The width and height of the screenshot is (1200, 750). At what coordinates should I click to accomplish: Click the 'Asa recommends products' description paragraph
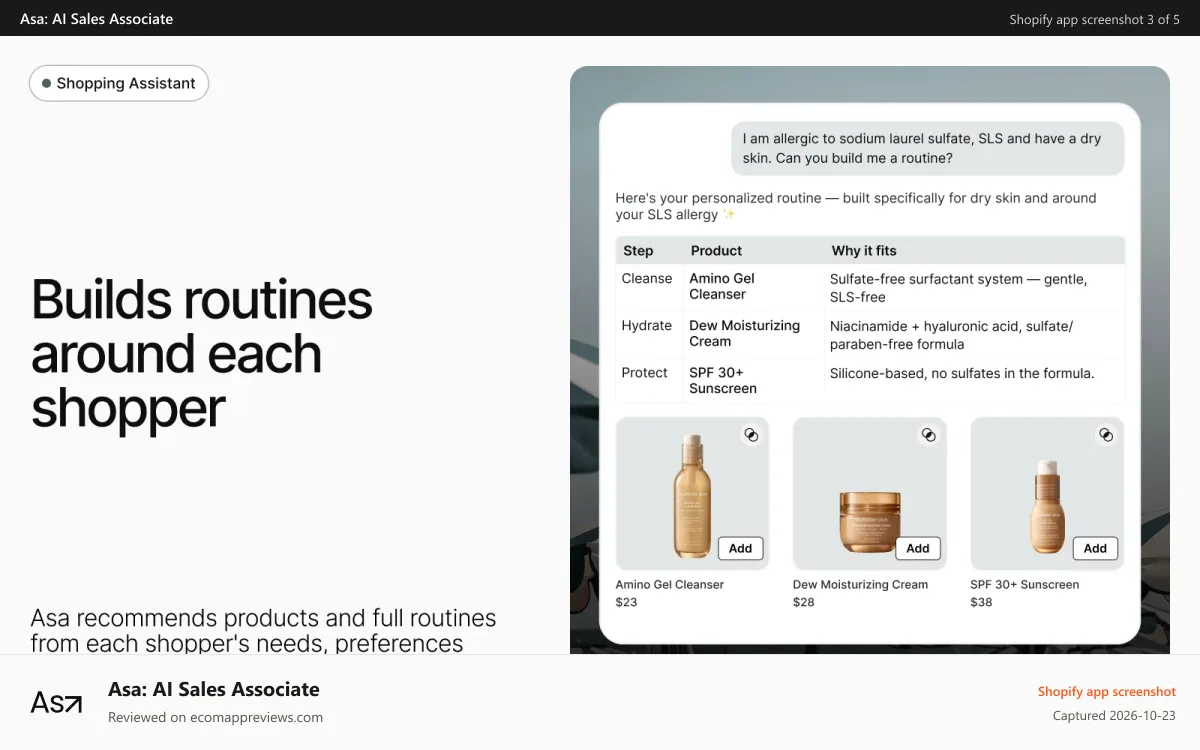263,630
